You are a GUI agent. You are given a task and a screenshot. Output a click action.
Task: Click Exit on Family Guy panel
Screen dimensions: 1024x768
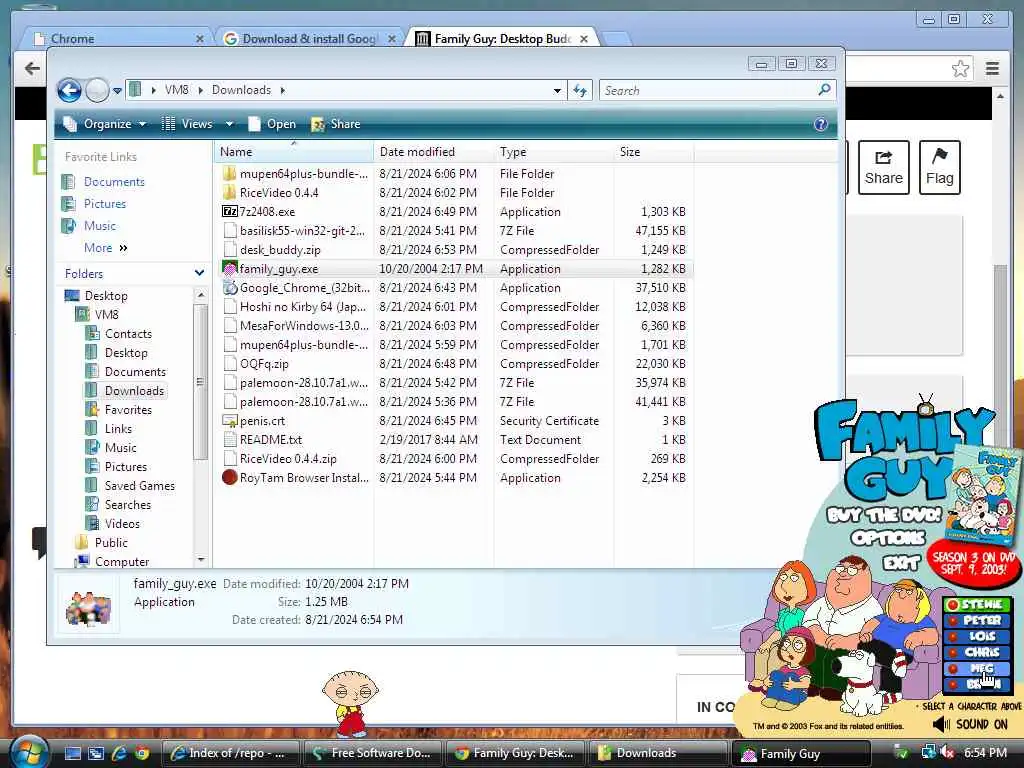point(901,562)
